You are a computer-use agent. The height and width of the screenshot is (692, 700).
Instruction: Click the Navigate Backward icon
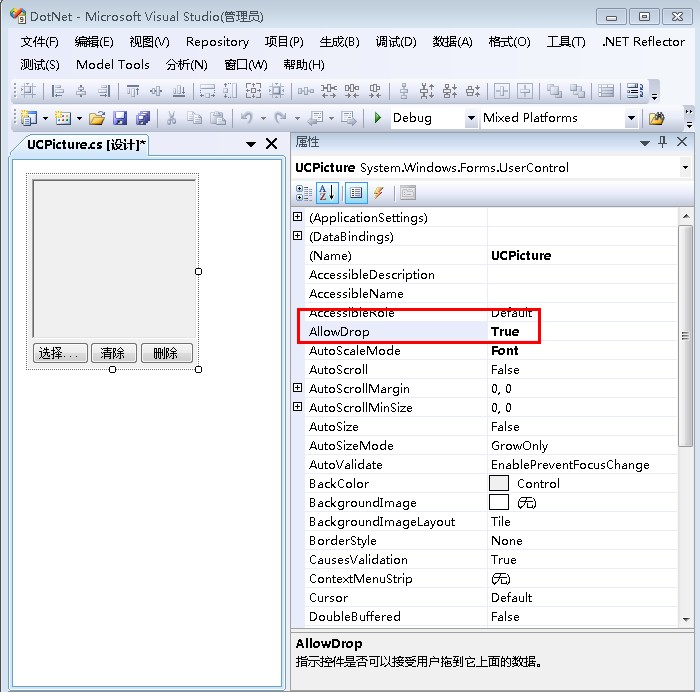[x=316, y=118]
